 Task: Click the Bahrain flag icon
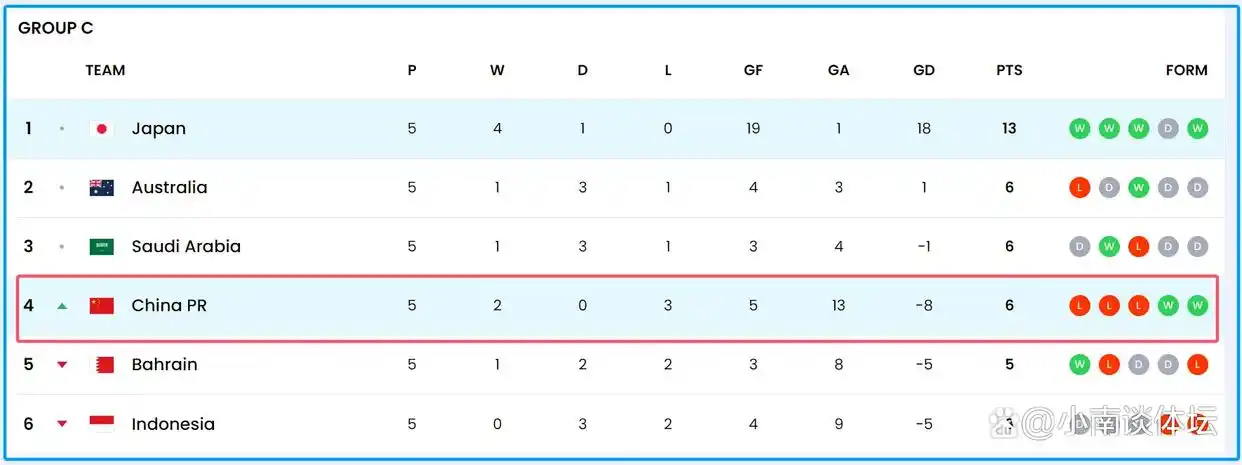[101, 364]
